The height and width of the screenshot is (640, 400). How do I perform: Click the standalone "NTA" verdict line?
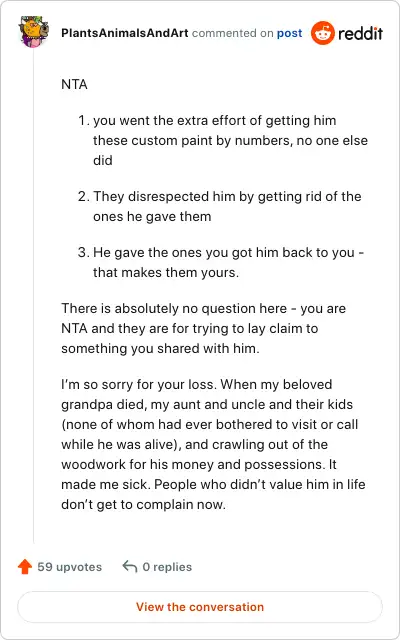point(74,84)
